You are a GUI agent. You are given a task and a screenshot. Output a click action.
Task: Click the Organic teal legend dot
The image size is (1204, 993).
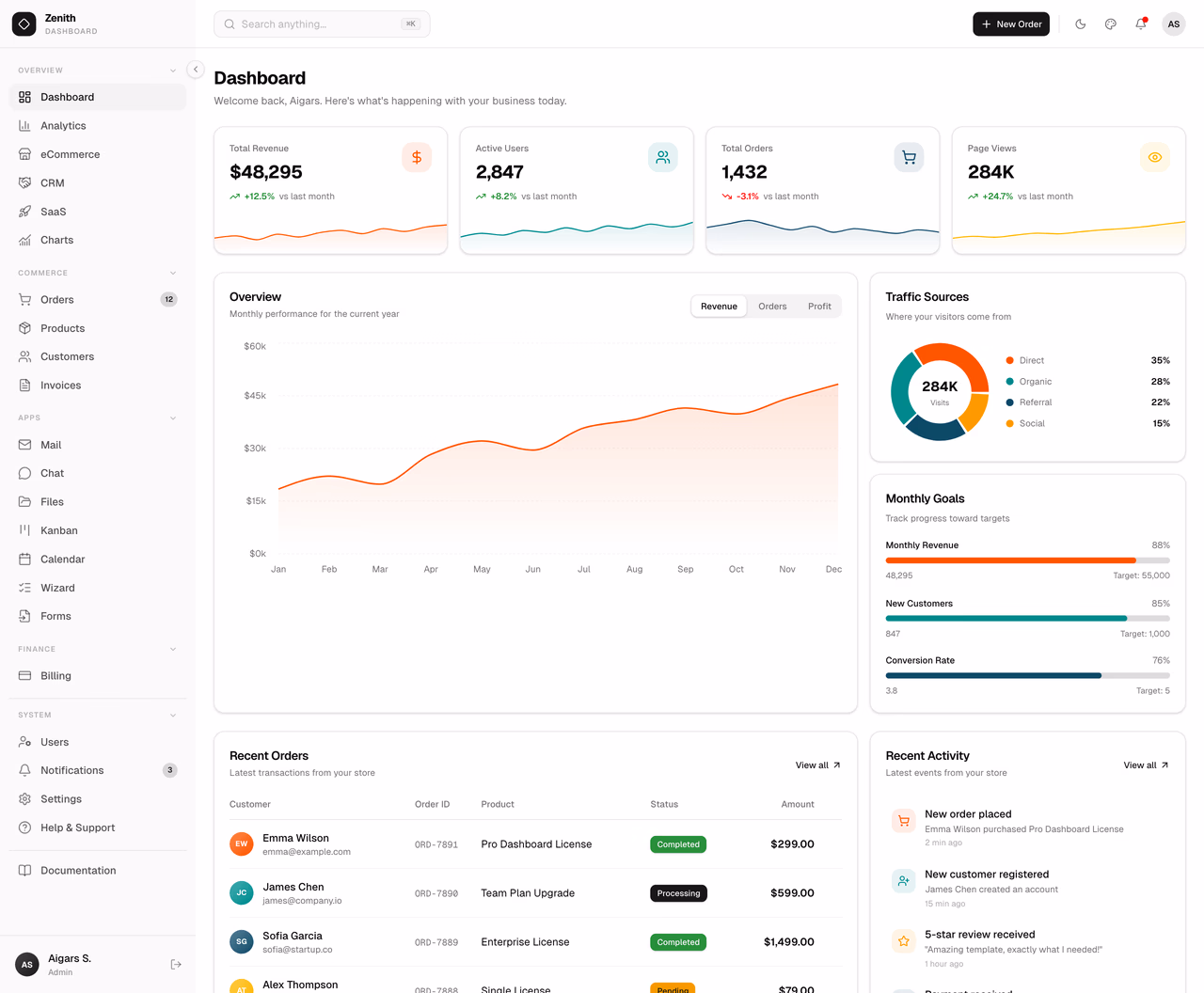point(1010,382)
